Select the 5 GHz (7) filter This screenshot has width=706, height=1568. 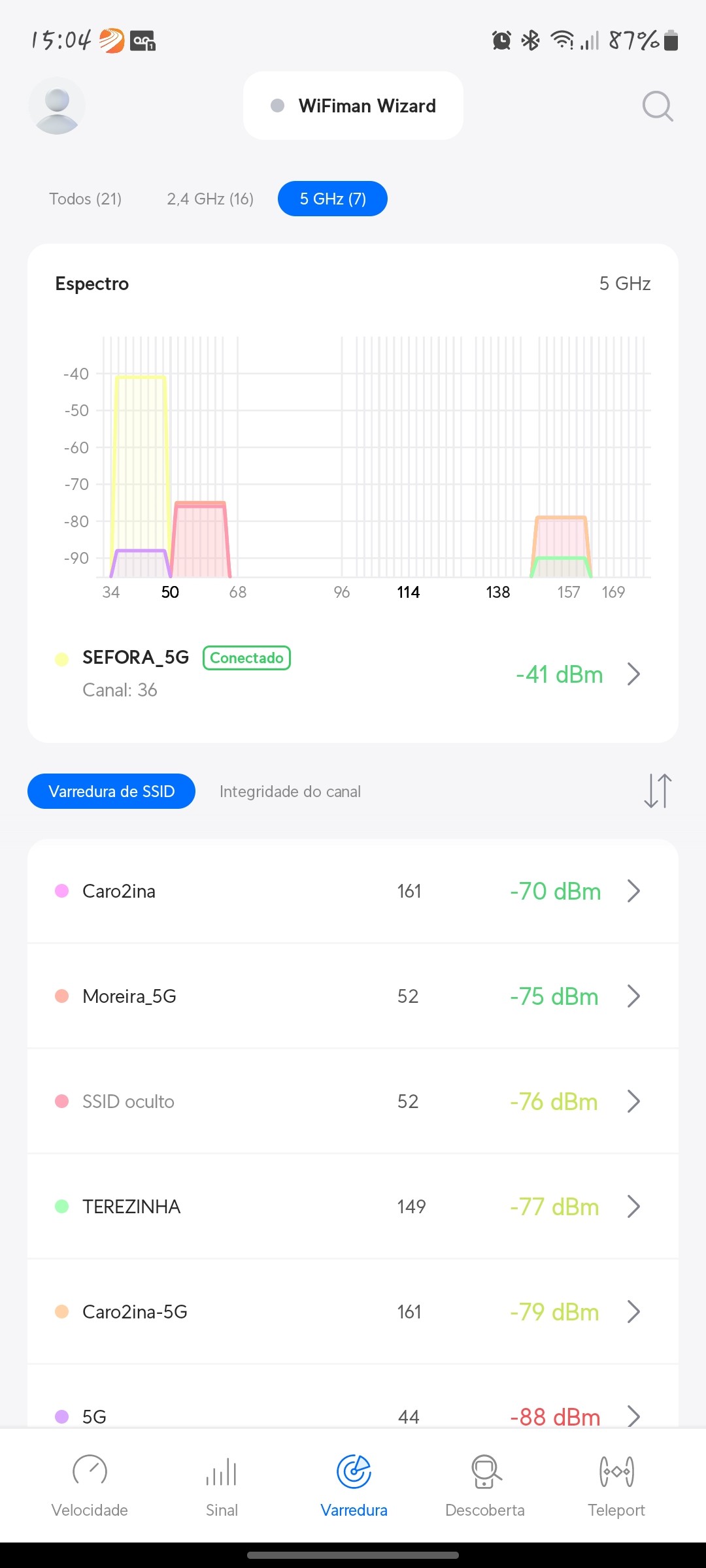333,199
